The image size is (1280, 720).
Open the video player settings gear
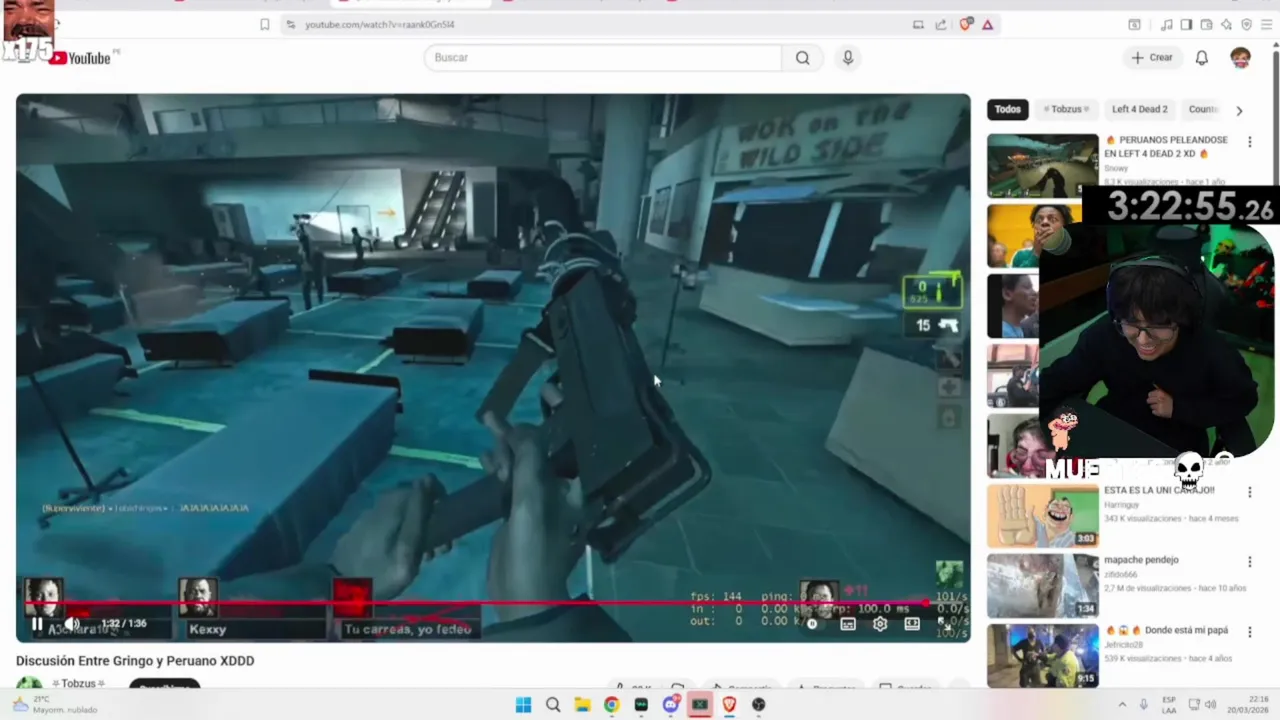coord(880,624)
